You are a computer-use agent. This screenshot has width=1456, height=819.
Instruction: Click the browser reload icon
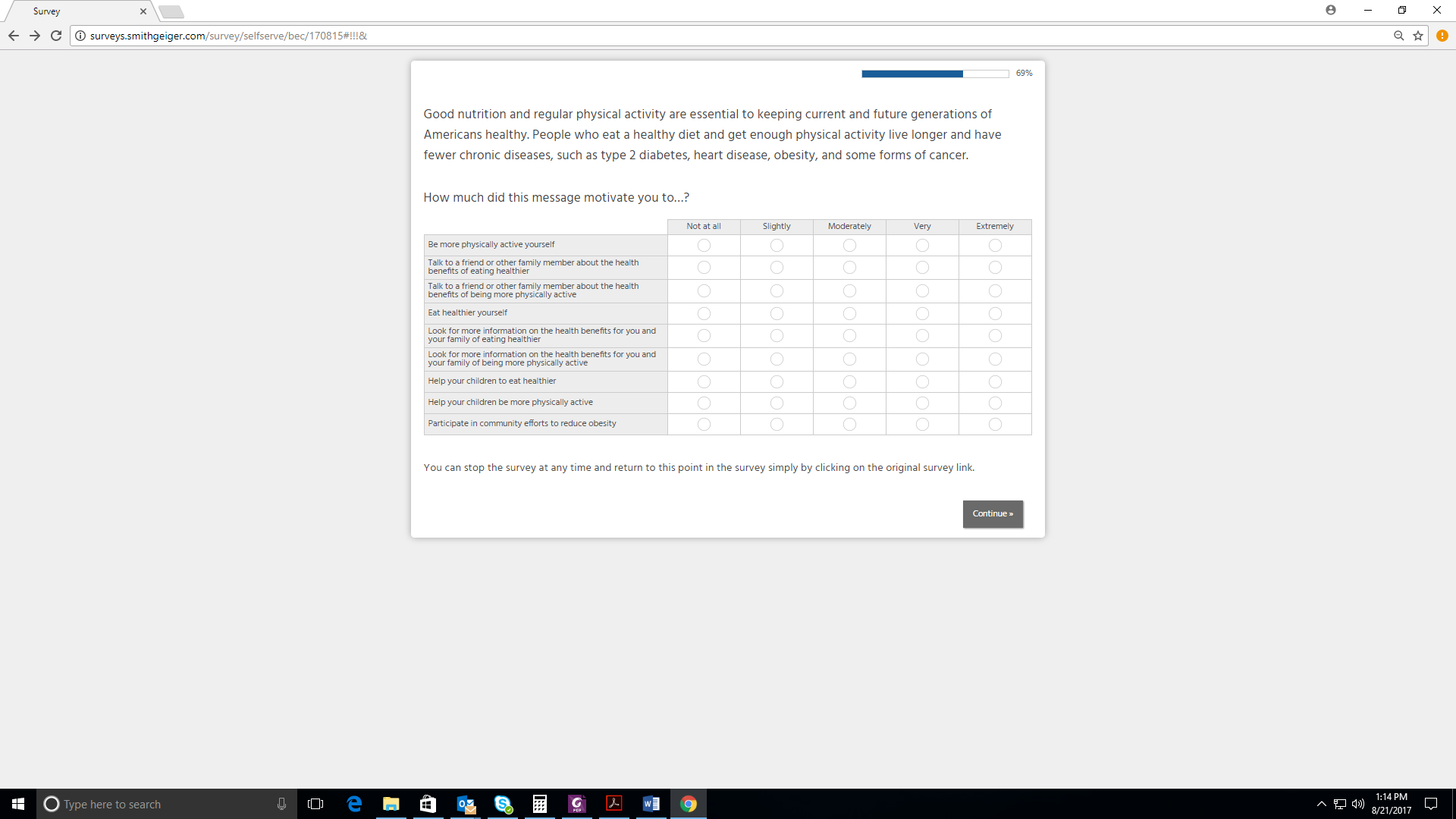coord(56,36)
